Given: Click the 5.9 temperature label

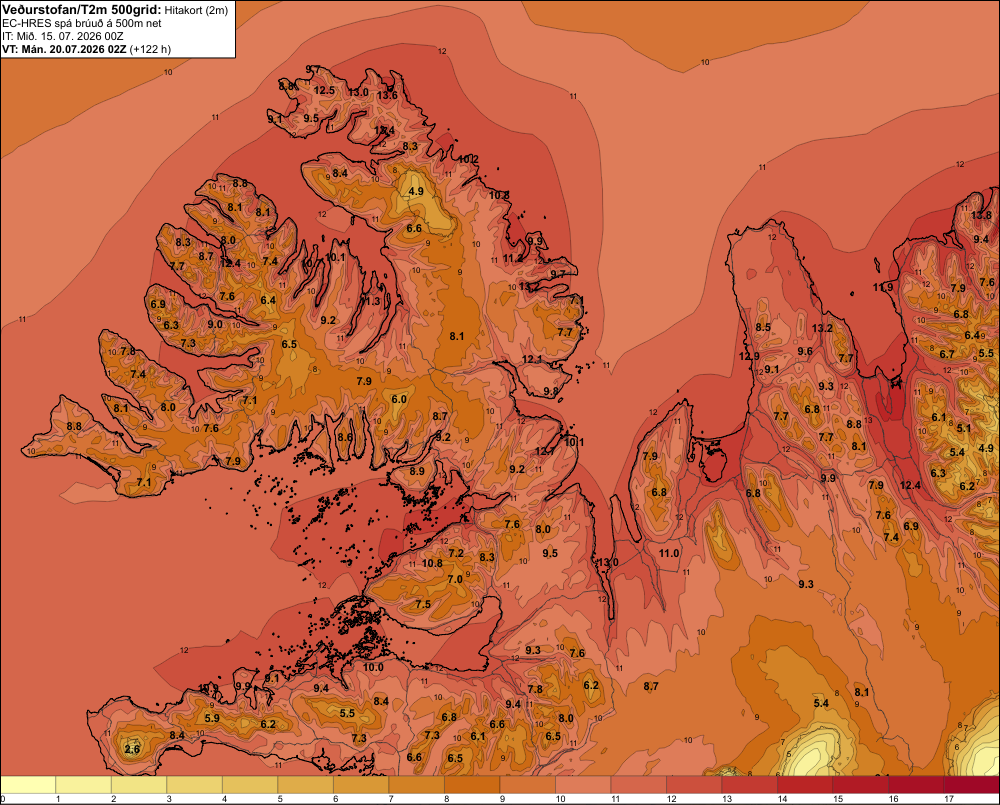Looking at the screenshot, I should [212, 718].
